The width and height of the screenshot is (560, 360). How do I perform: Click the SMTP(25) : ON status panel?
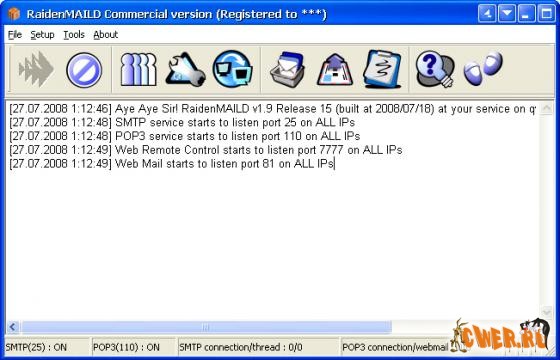tap(47, 347)
